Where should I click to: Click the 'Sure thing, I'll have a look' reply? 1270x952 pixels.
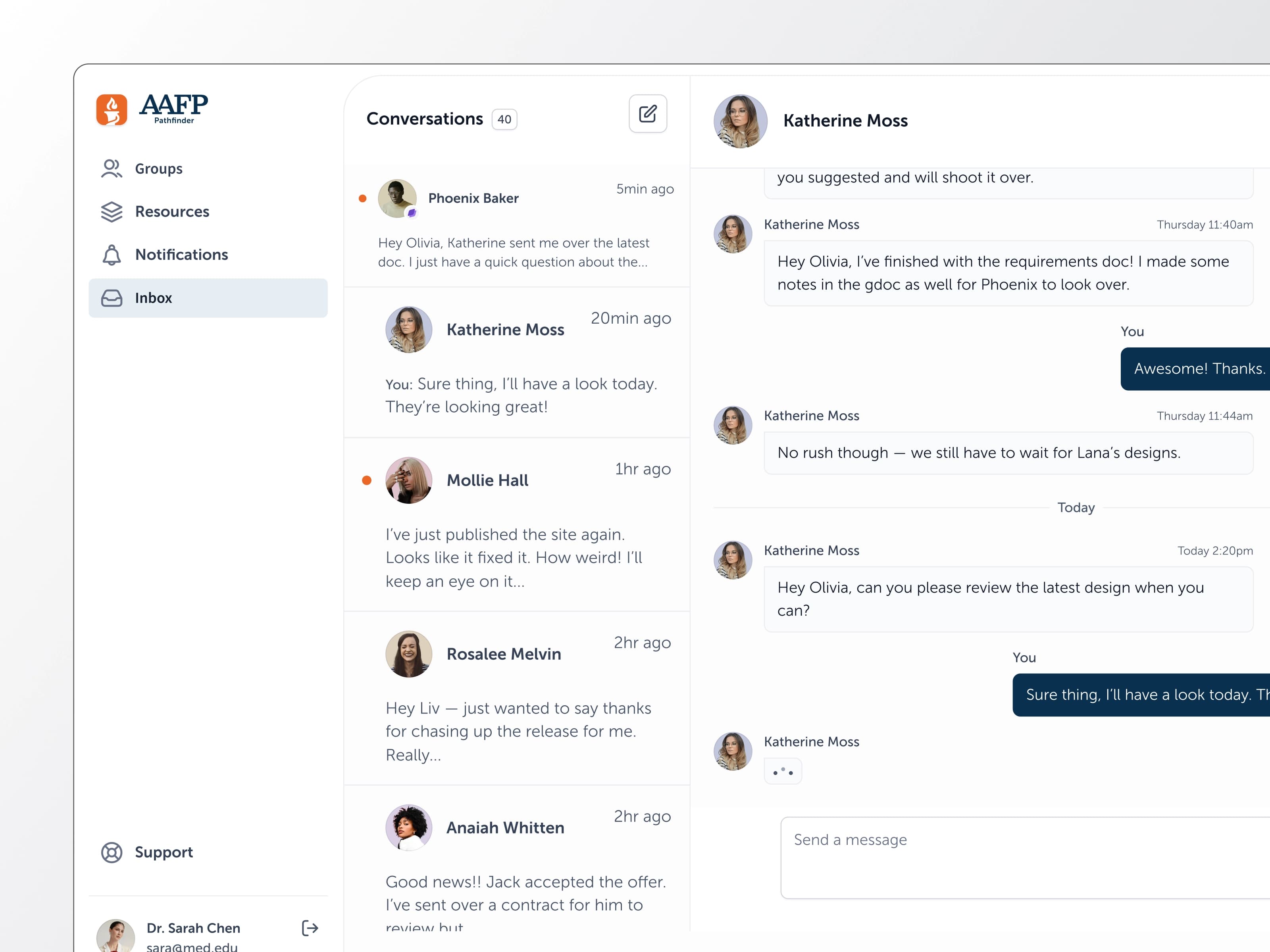pos(1141,695)
